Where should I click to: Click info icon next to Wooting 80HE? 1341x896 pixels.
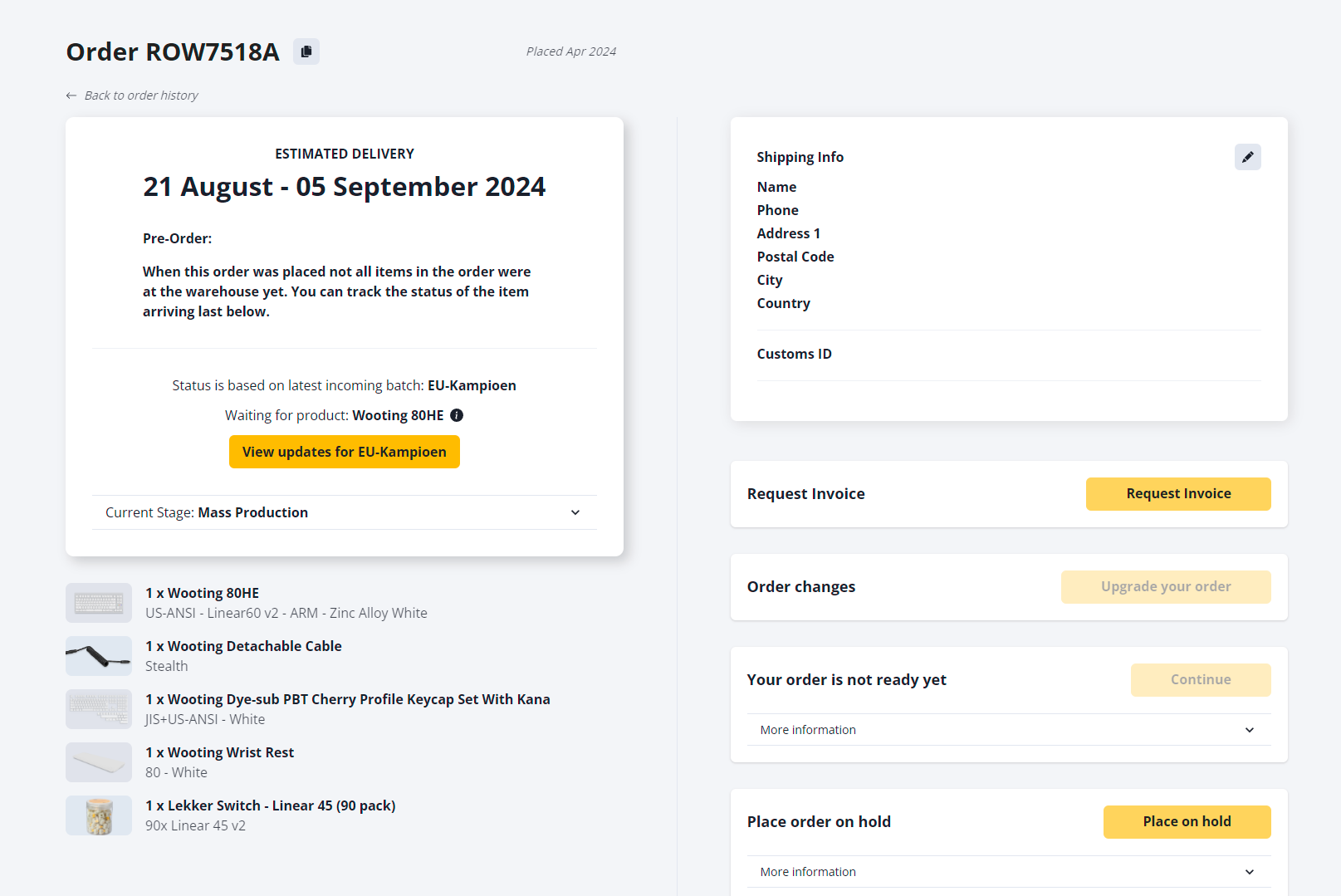[x=457, y=415]
